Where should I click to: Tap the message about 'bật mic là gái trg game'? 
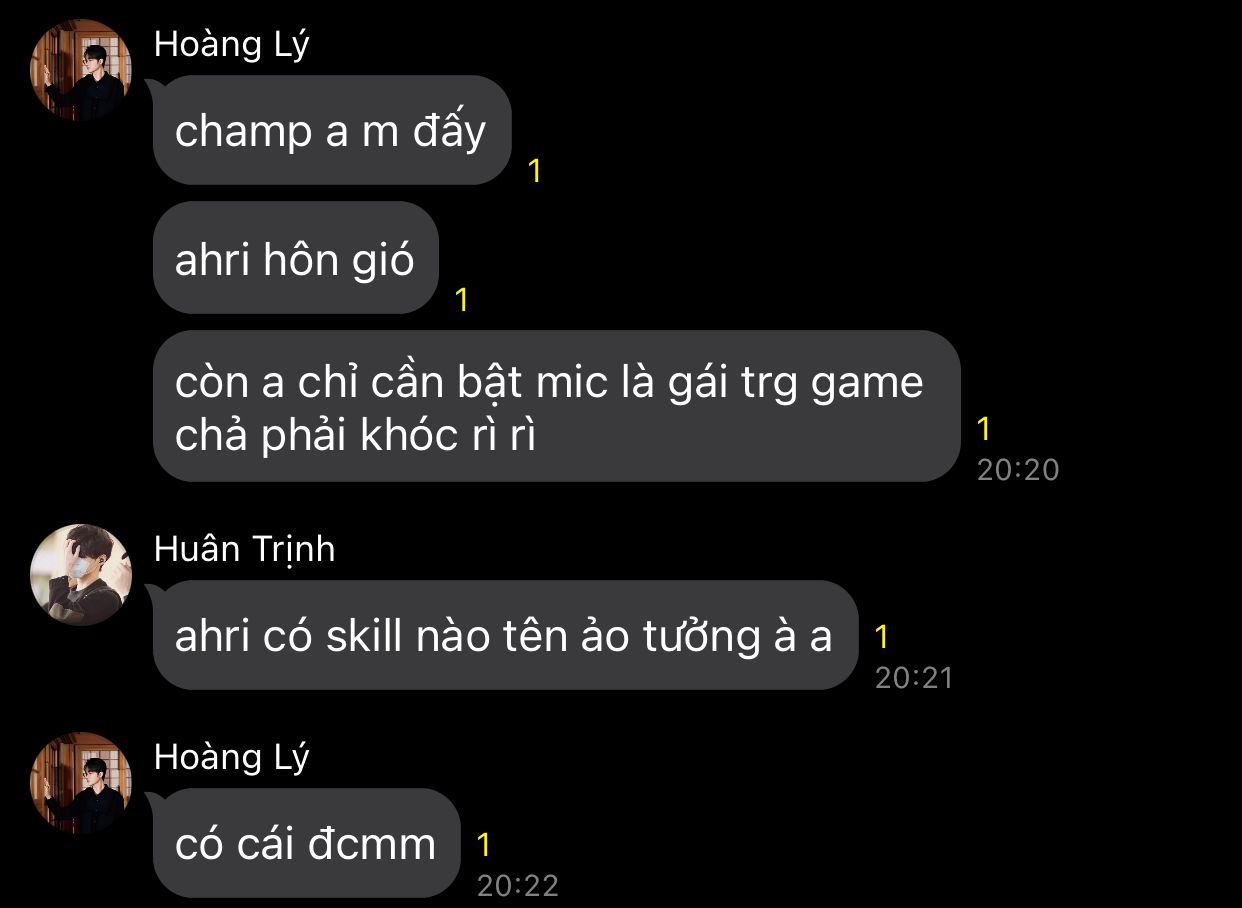557,406
